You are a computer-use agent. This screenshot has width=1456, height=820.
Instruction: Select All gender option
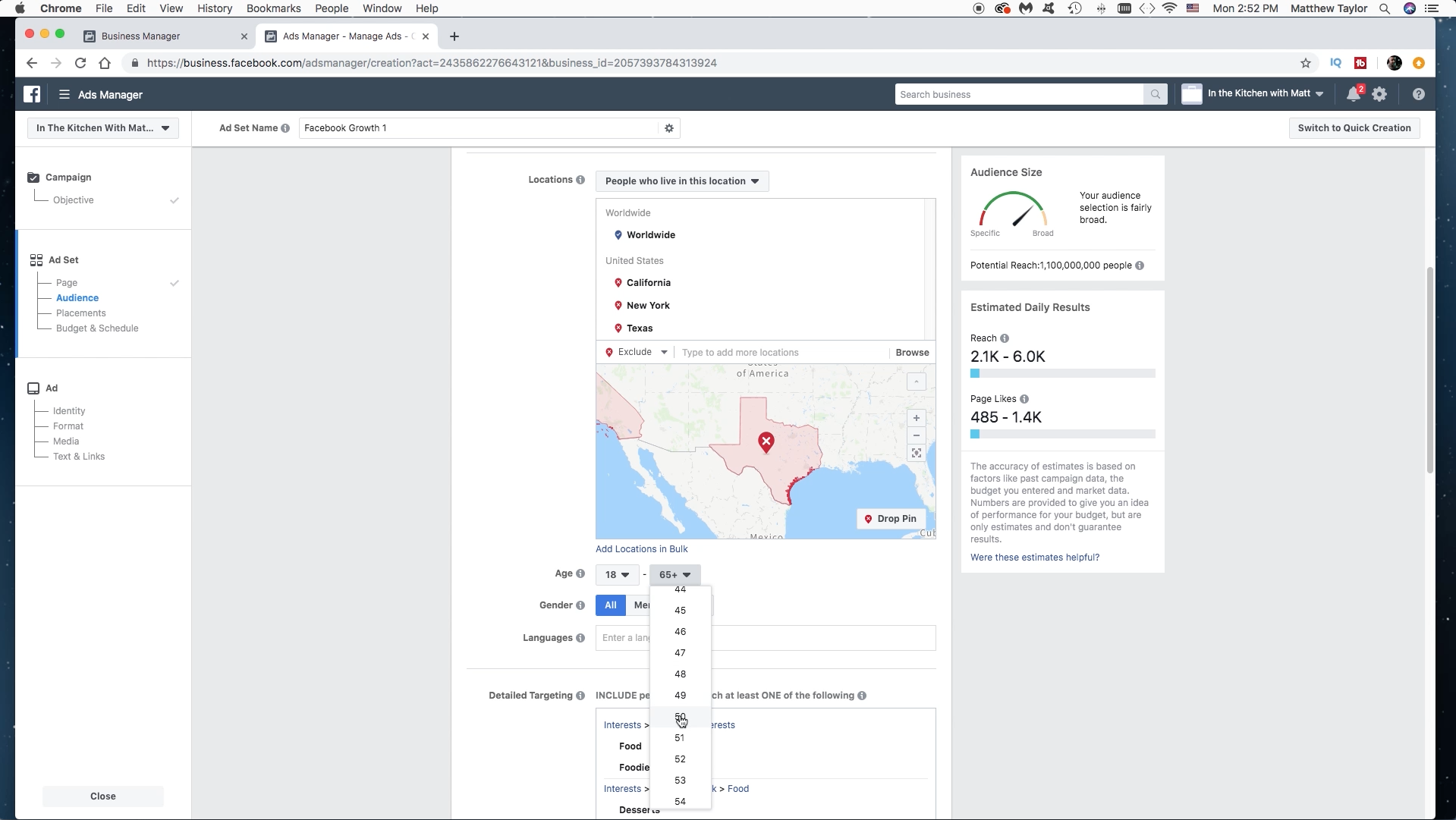tap(611, 605)
